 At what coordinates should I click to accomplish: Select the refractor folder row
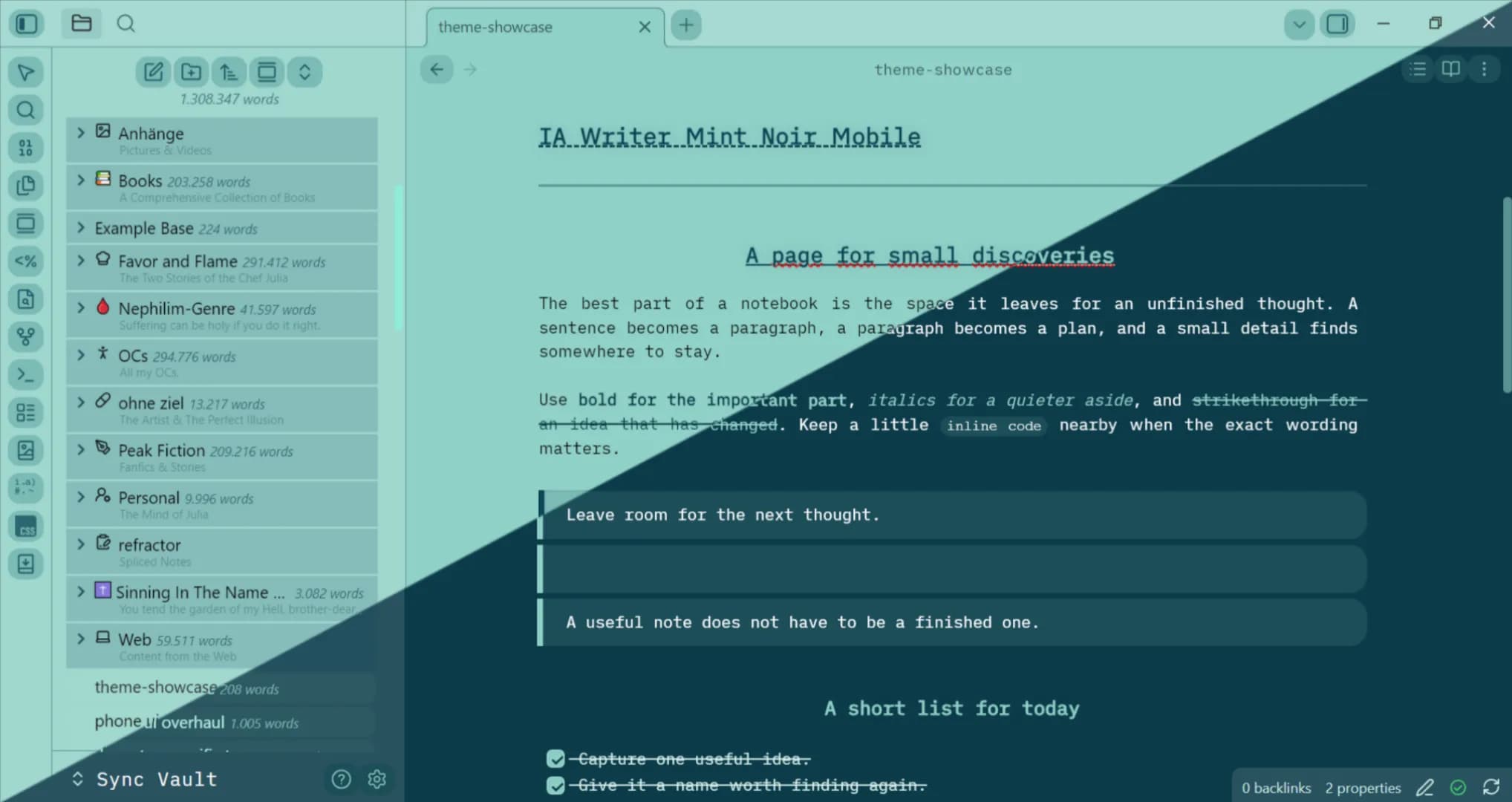(x=222, y=551)
